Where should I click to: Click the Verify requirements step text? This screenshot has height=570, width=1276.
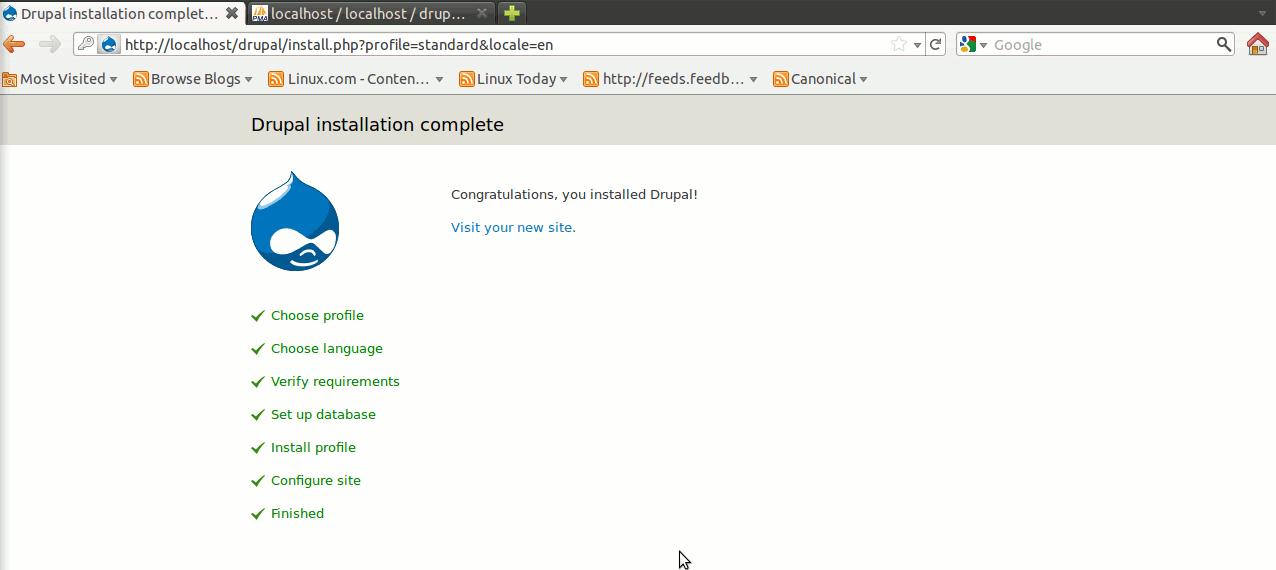pyautogui.click(x=335, y=382)
